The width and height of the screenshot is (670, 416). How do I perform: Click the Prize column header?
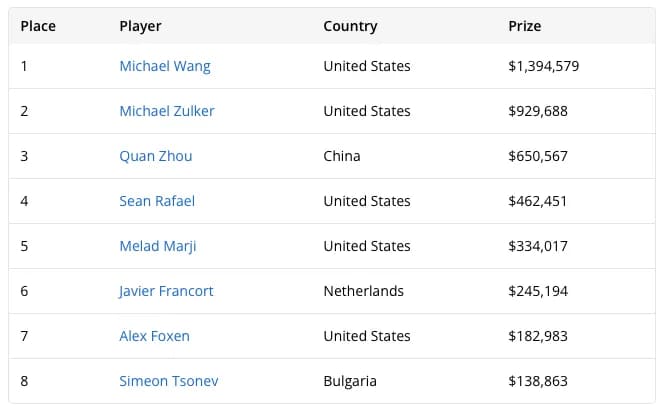(x=525, y=26)
